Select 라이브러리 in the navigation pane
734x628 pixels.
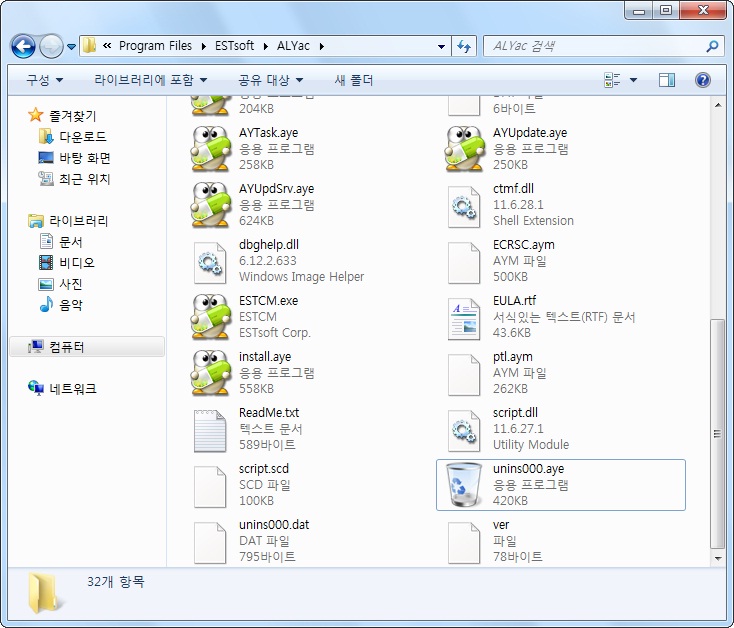79,221
